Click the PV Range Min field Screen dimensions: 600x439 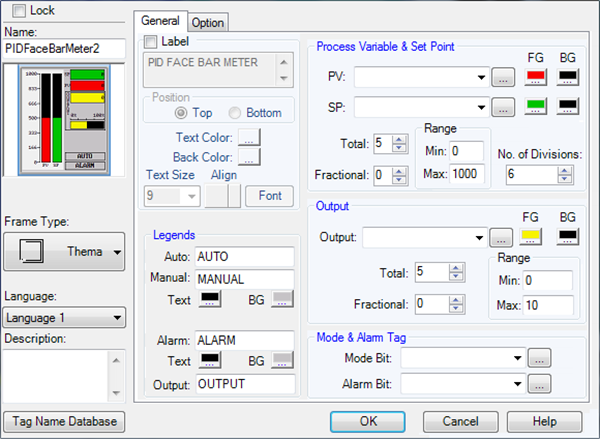pyautogui.click(x=466, y=151)
